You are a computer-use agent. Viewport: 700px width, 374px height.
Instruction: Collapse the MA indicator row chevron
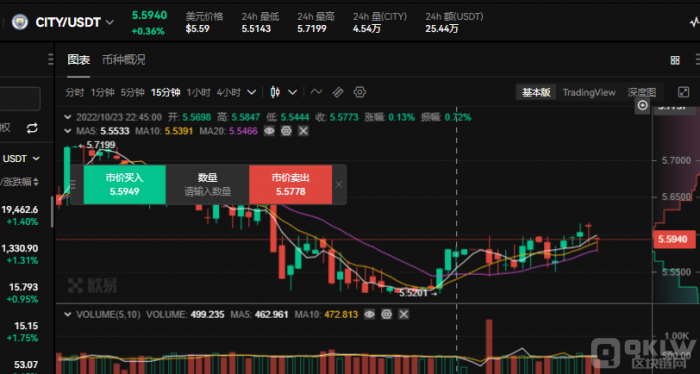pyautogui.click(x=67, y=131)
